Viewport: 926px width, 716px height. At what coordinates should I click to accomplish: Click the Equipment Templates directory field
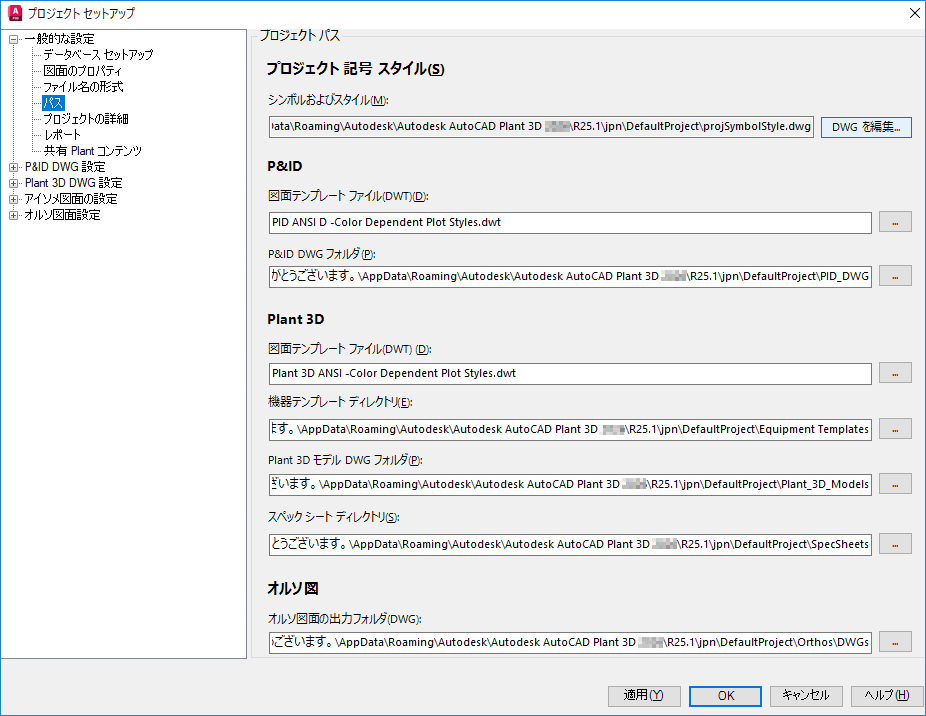click(x=570, y=429)
